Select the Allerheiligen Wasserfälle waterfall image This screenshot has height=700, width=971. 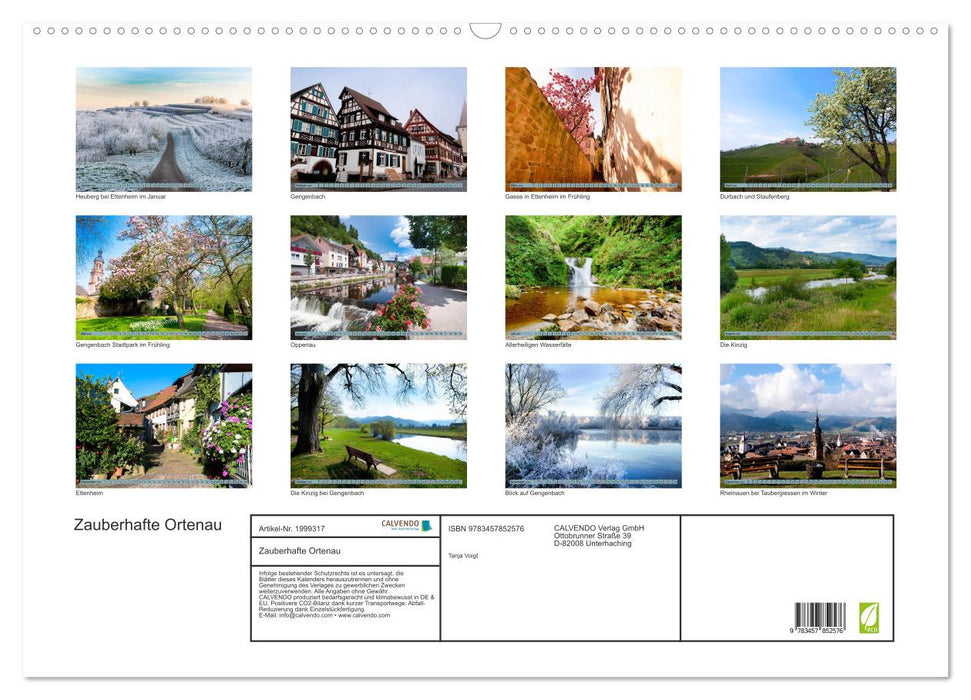[x=593, y=277]
